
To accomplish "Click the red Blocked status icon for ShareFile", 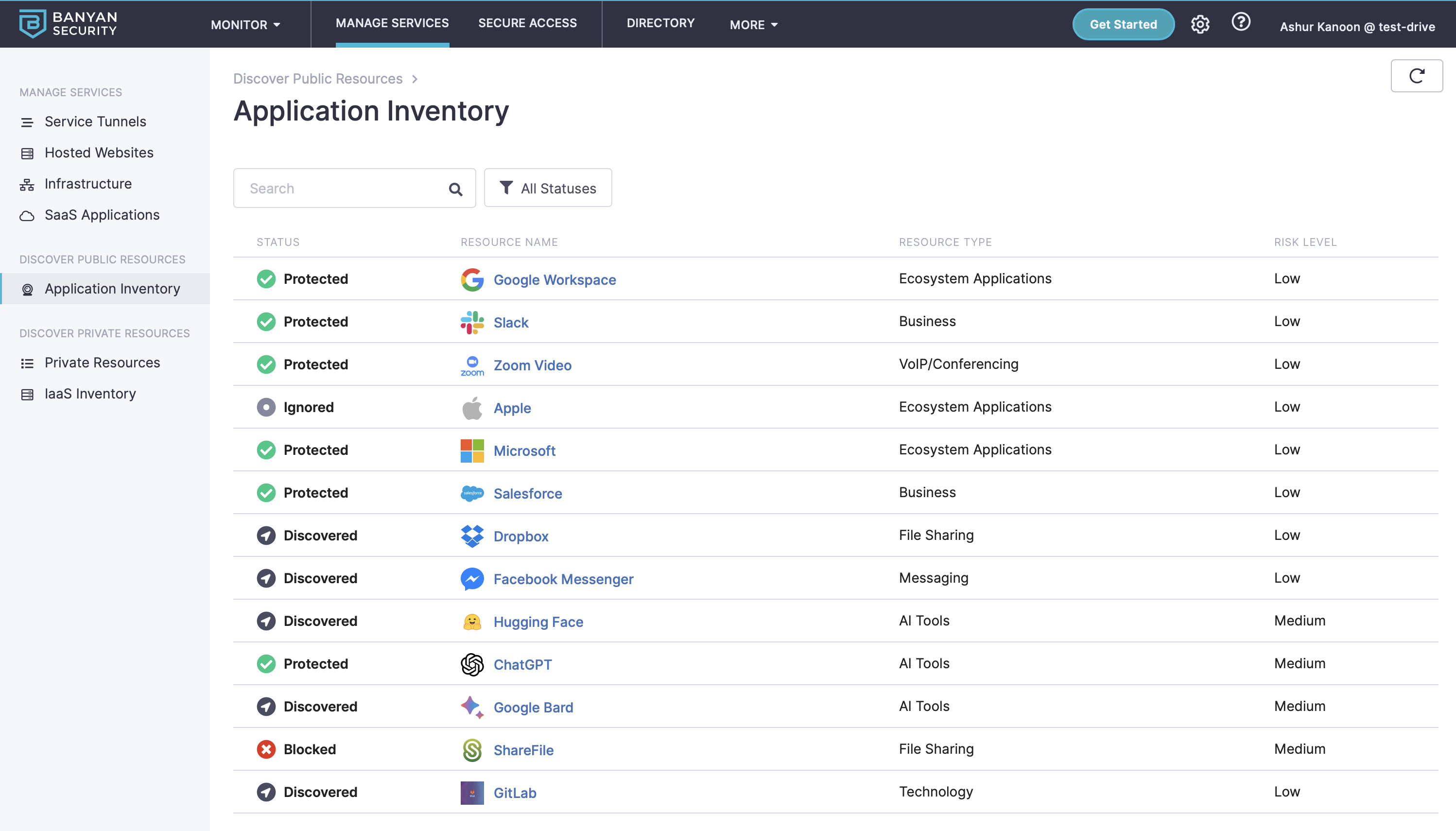I will click(266, 749).
